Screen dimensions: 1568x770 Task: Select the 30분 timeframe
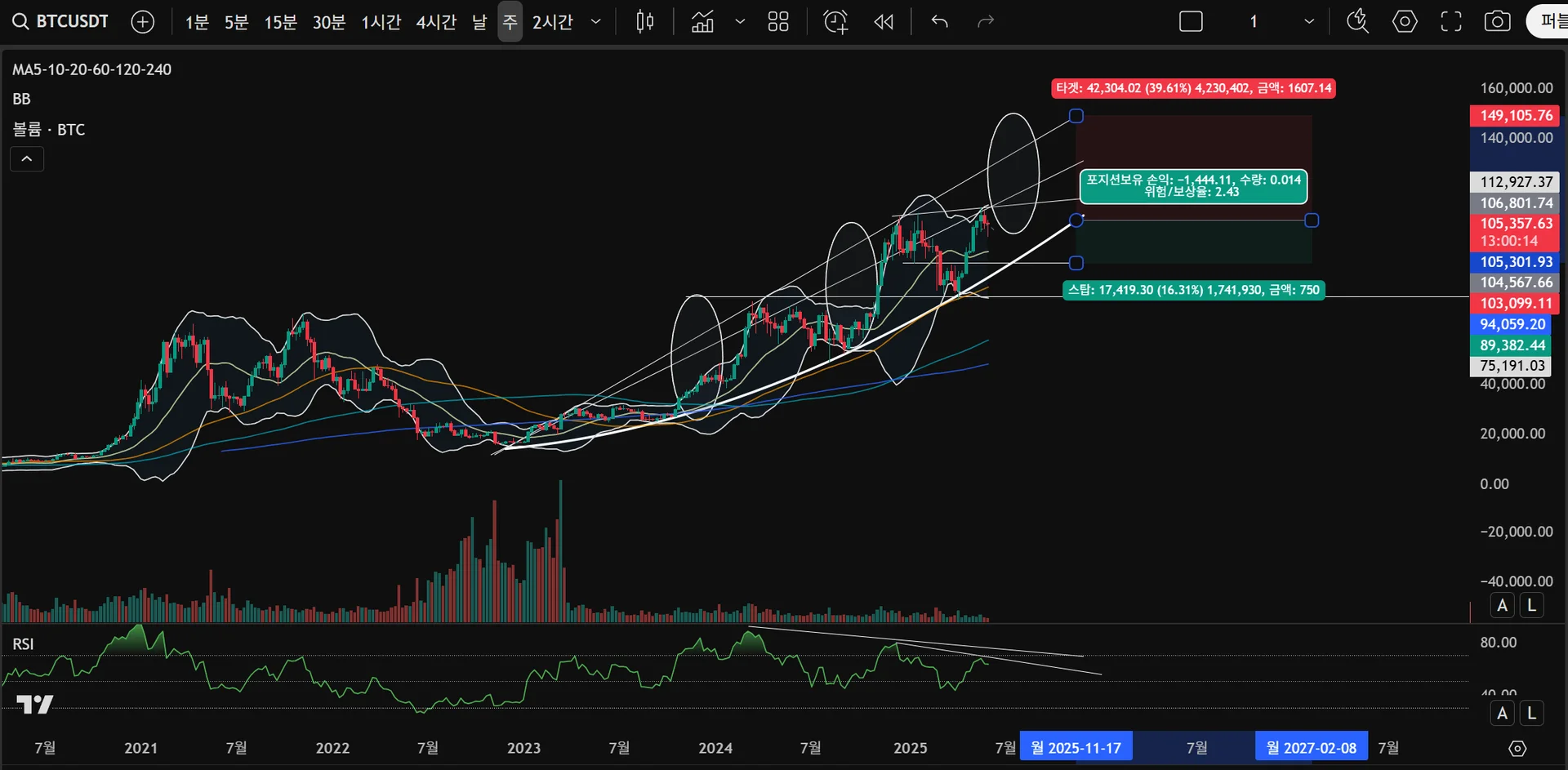(x=329, y=22)
